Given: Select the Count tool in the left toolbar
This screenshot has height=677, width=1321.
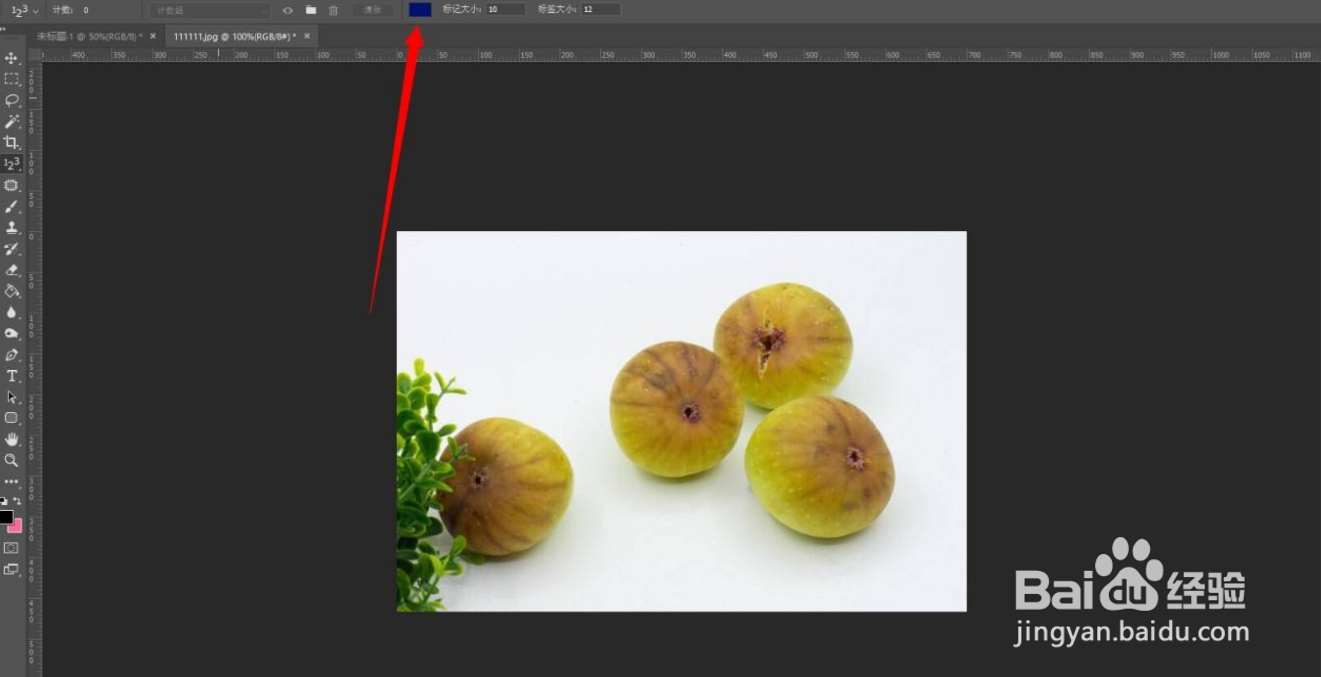Looking at the screenshot, I should (x=12, y=163).
